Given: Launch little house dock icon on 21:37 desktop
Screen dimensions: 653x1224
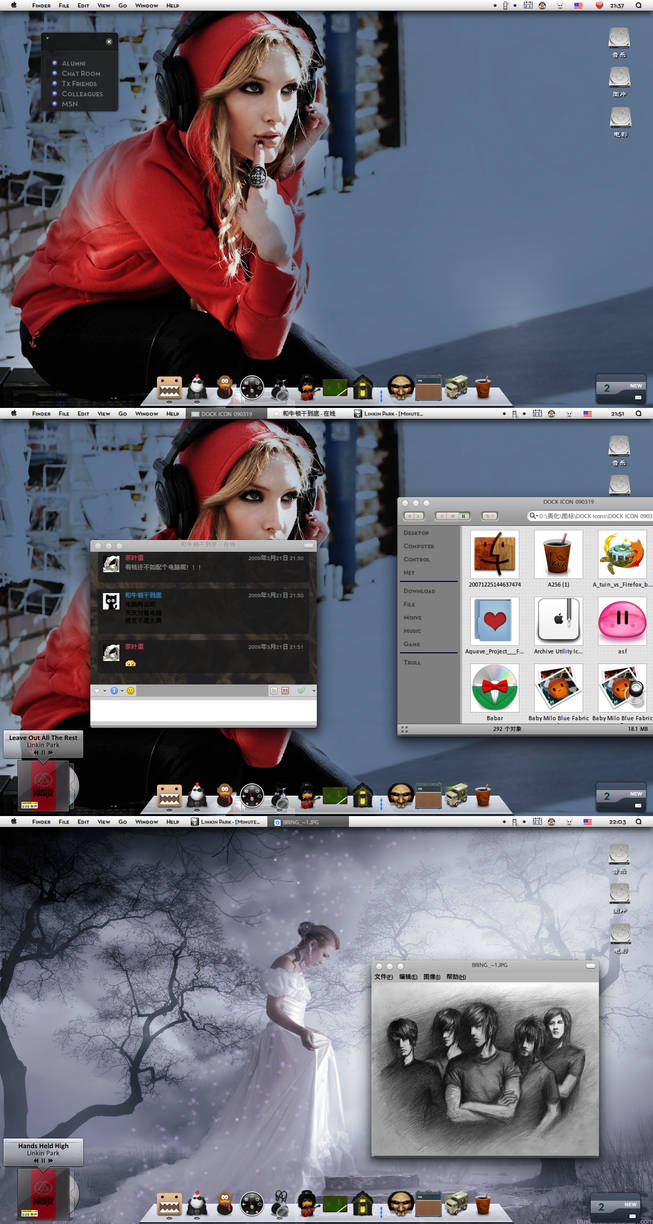Looking at the screenshot, I should (361, 388).
